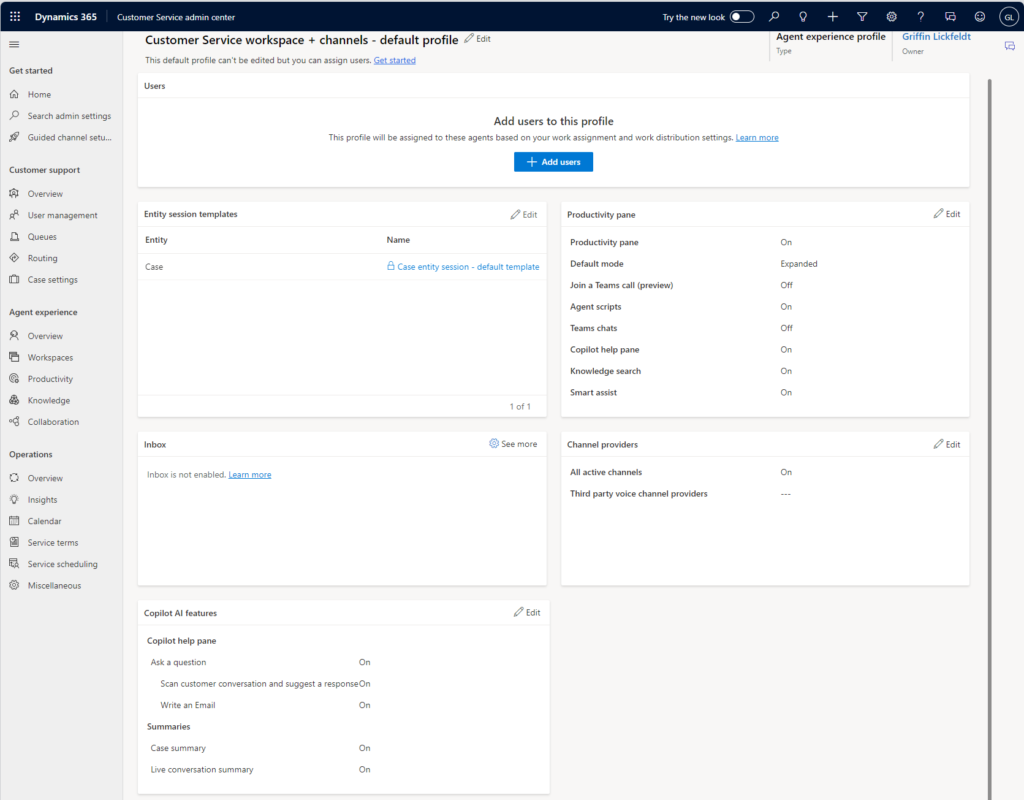1024x800 pixels.
Task: Open Workspaces under Agent experience
Action: 50,358
